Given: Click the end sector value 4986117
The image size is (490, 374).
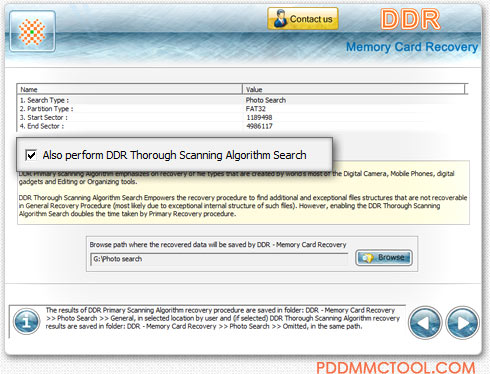Looking at the screenshot, I should [259, 126].
